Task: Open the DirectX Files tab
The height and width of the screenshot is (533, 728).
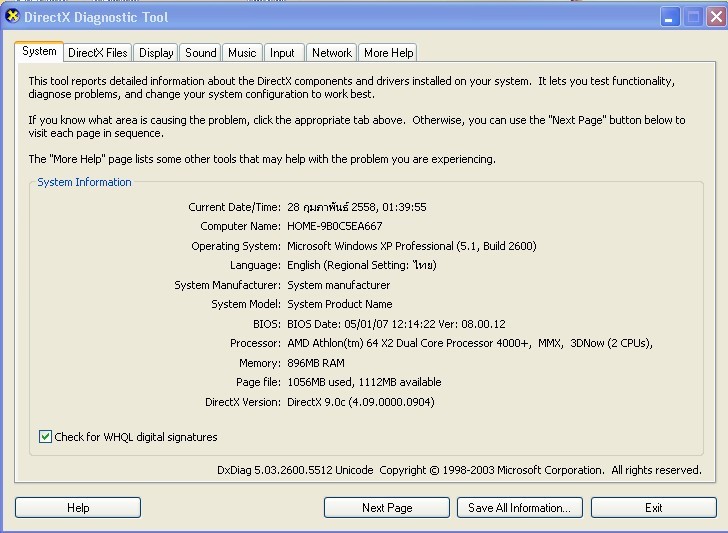Action: [x=98, y=53]
